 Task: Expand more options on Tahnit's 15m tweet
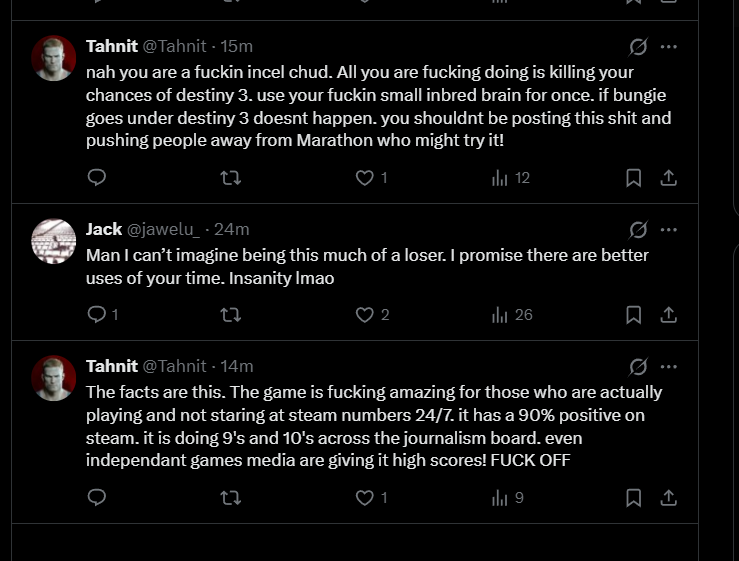[x=669, y=46]
